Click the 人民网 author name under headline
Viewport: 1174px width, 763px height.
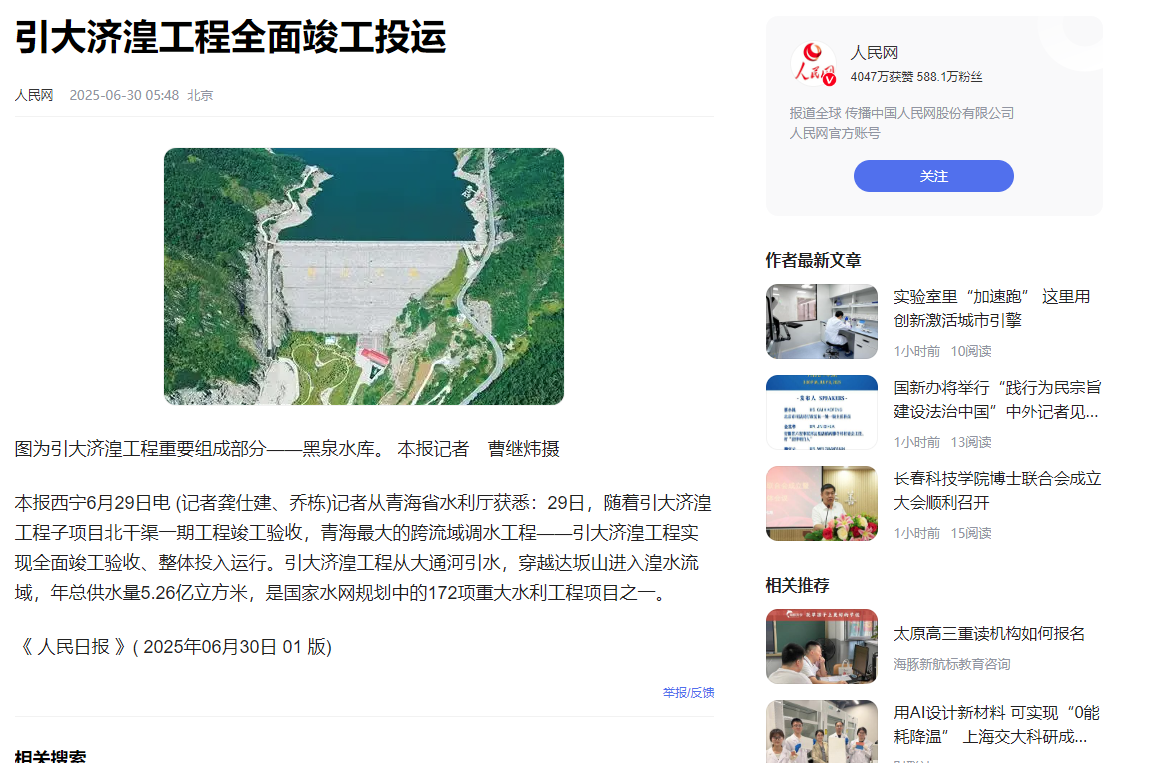pos(34,95)
